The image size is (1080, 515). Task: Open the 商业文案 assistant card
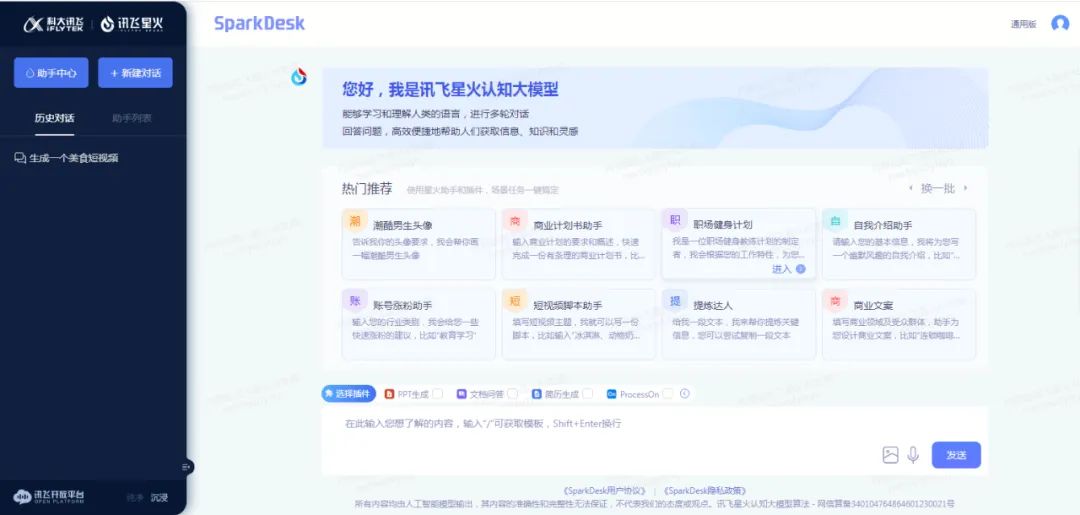click(899, 324)
